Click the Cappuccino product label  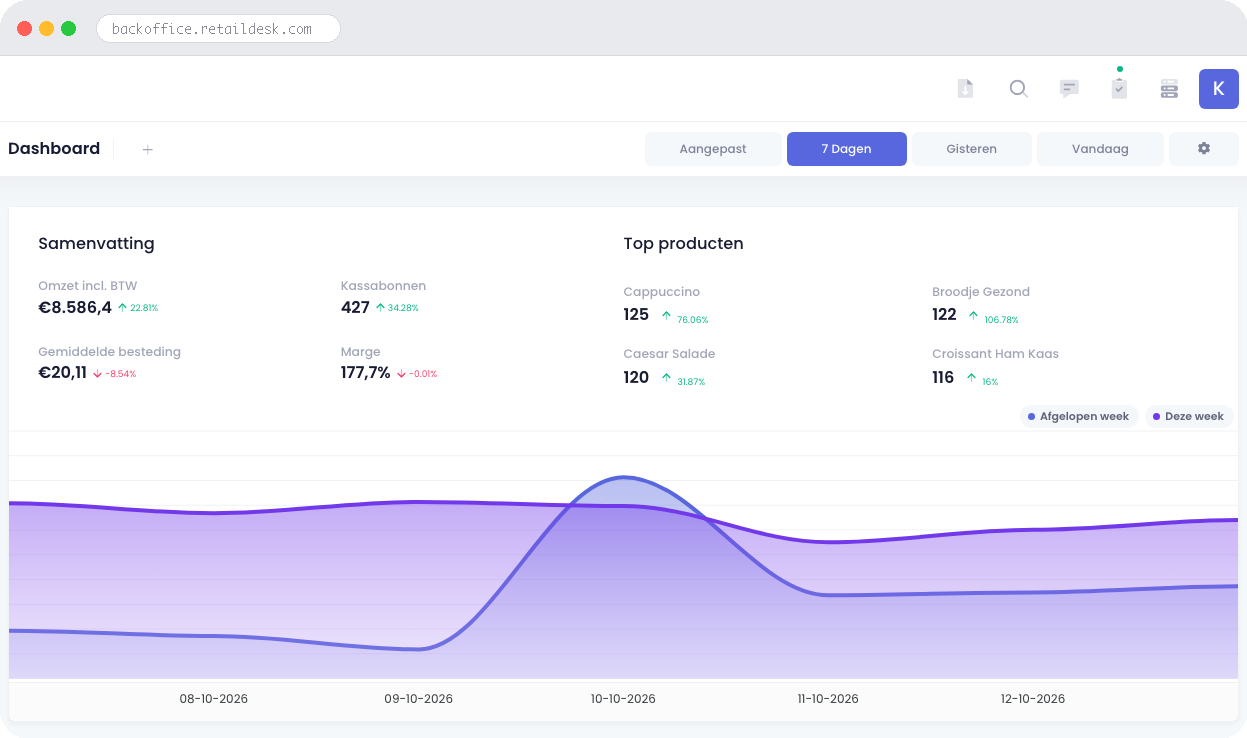(x=661, y=292)
